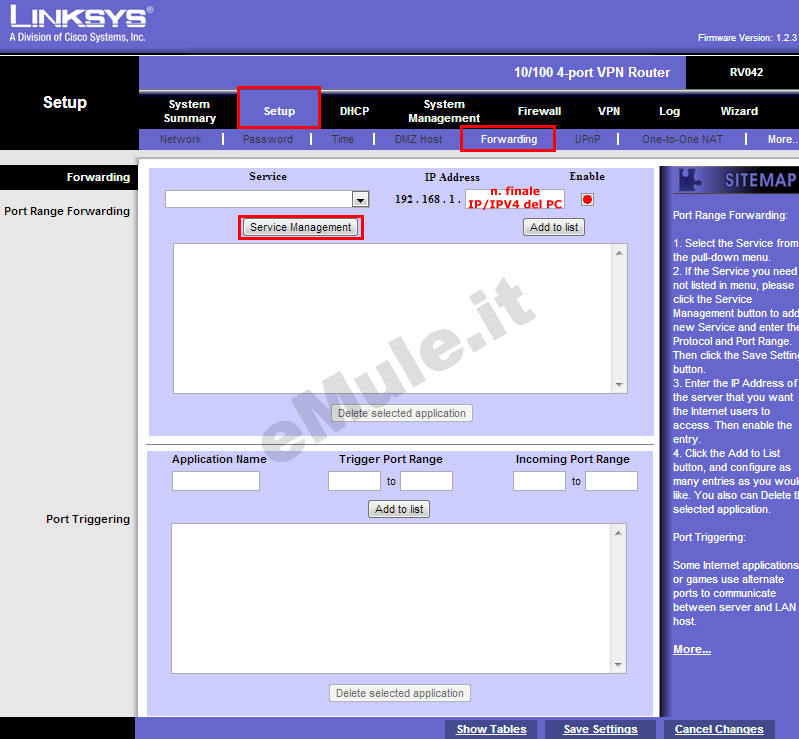Viewport: 799px width, 739px height.
Task: Click the More.. submenu item
Action: click(783, 139)
